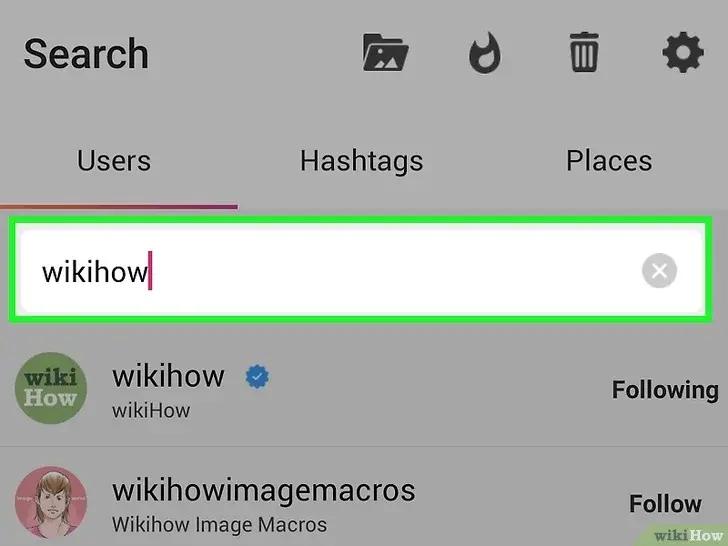
Task: Select the wikihow username result
Action: coord(169,376)
